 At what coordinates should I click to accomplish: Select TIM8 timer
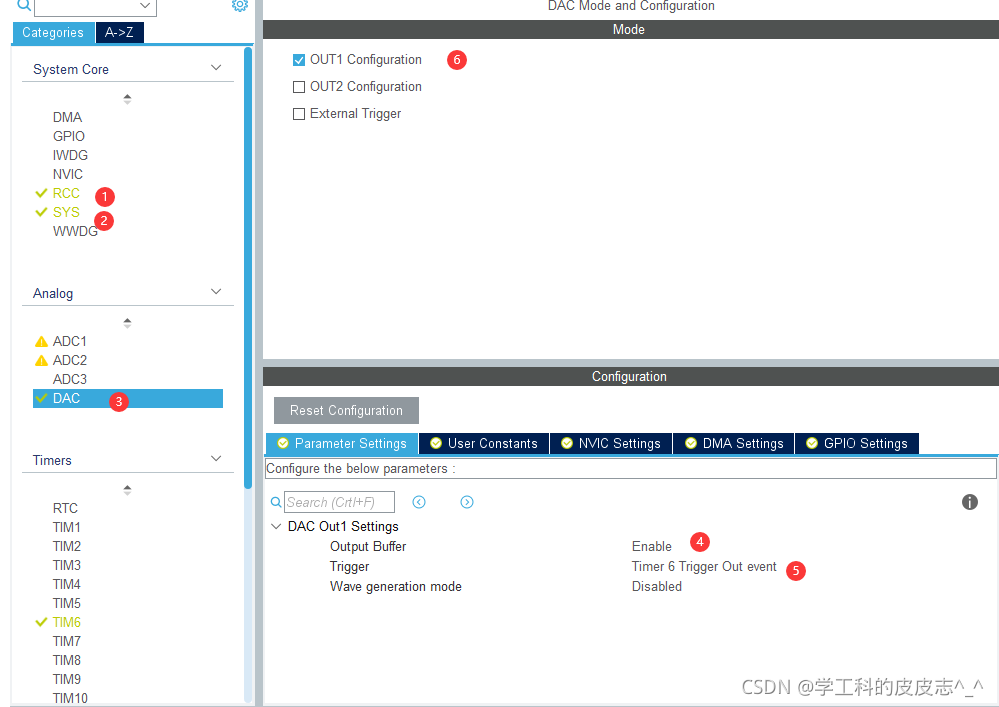[x=66, y=661]
